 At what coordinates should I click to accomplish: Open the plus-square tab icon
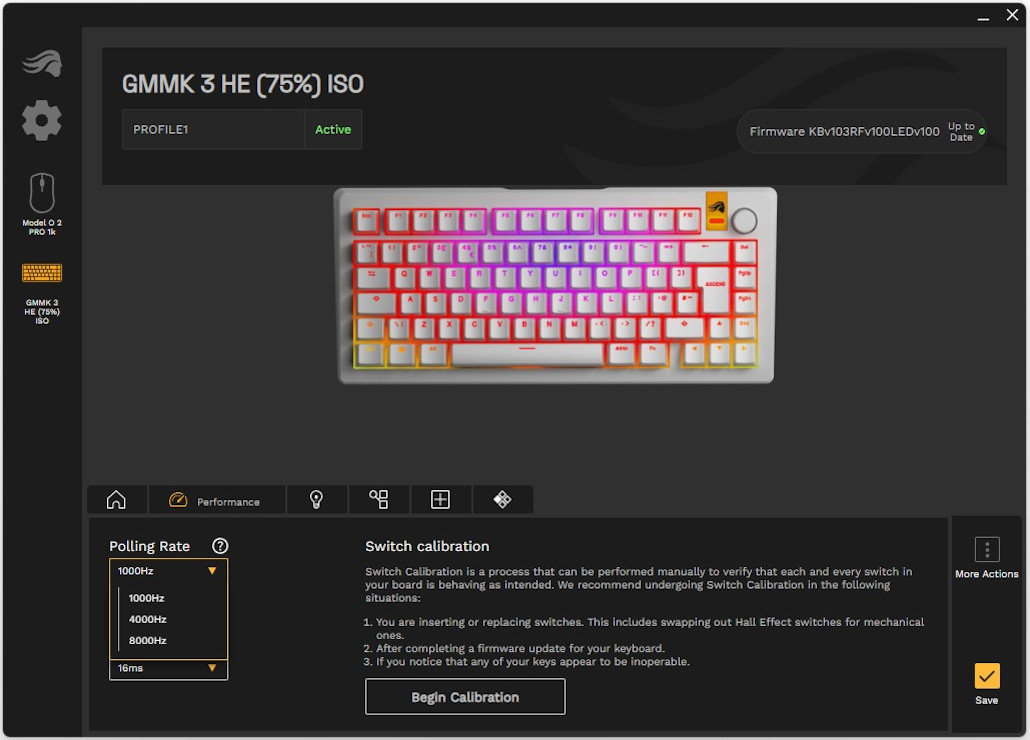click(x=440, y=500)
